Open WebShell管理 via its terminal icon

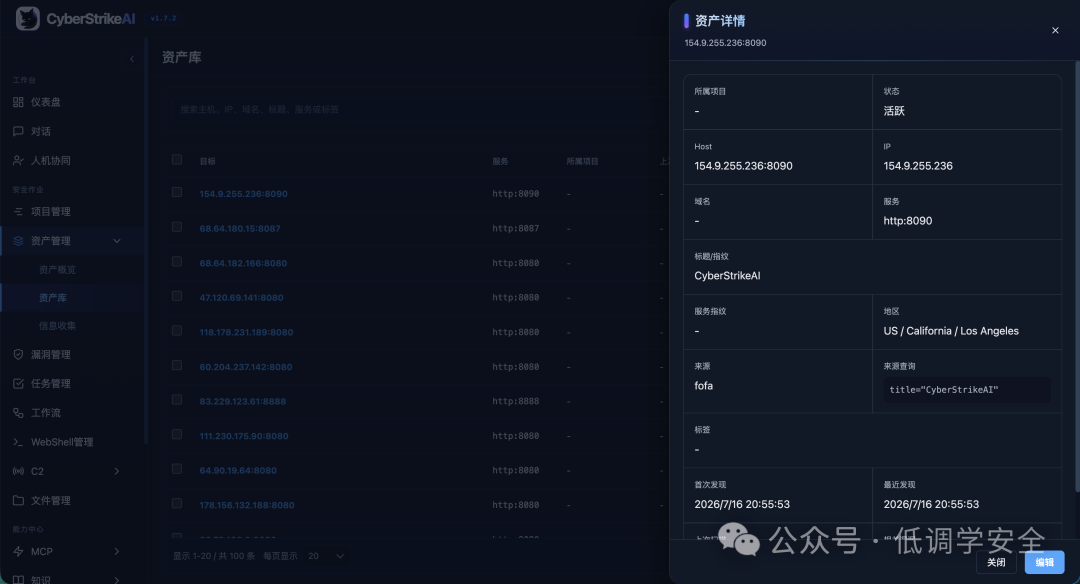18,441
